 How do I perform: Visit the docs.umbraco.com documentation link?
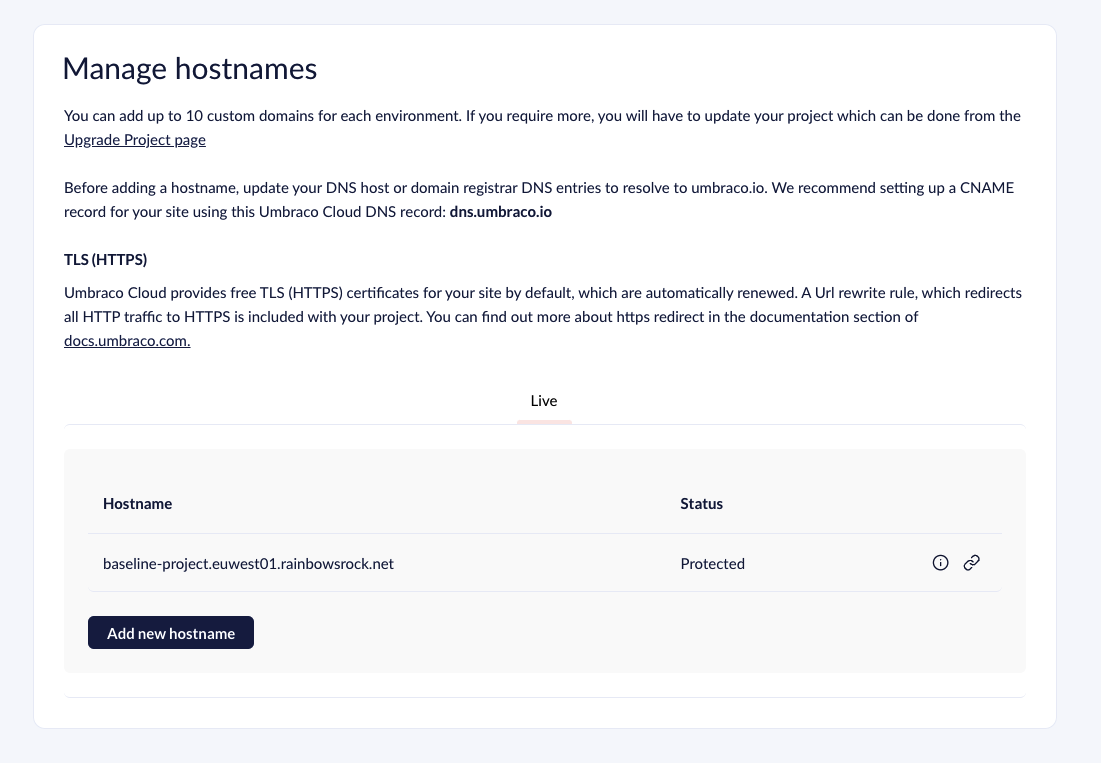point(126,340)
